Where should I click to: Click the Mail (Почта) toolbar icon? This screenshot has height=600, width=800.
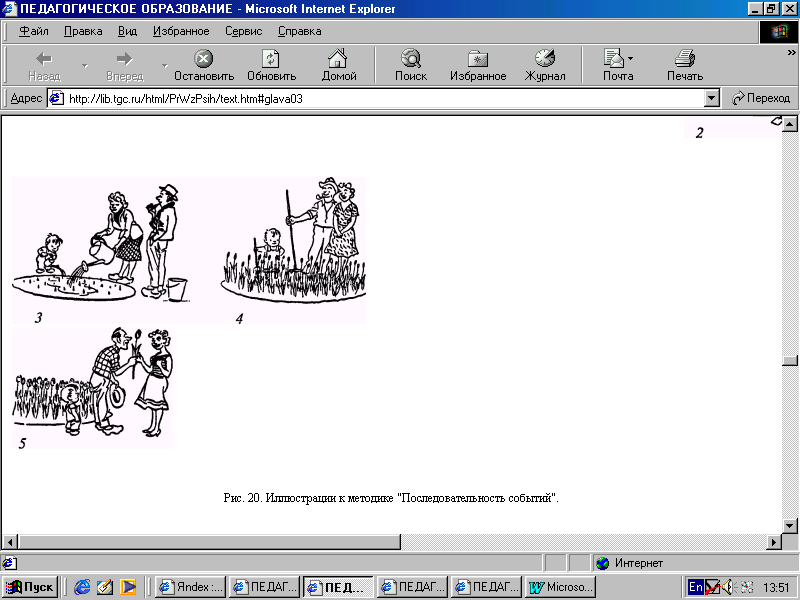pyautogui.click(x=614, y=59)
